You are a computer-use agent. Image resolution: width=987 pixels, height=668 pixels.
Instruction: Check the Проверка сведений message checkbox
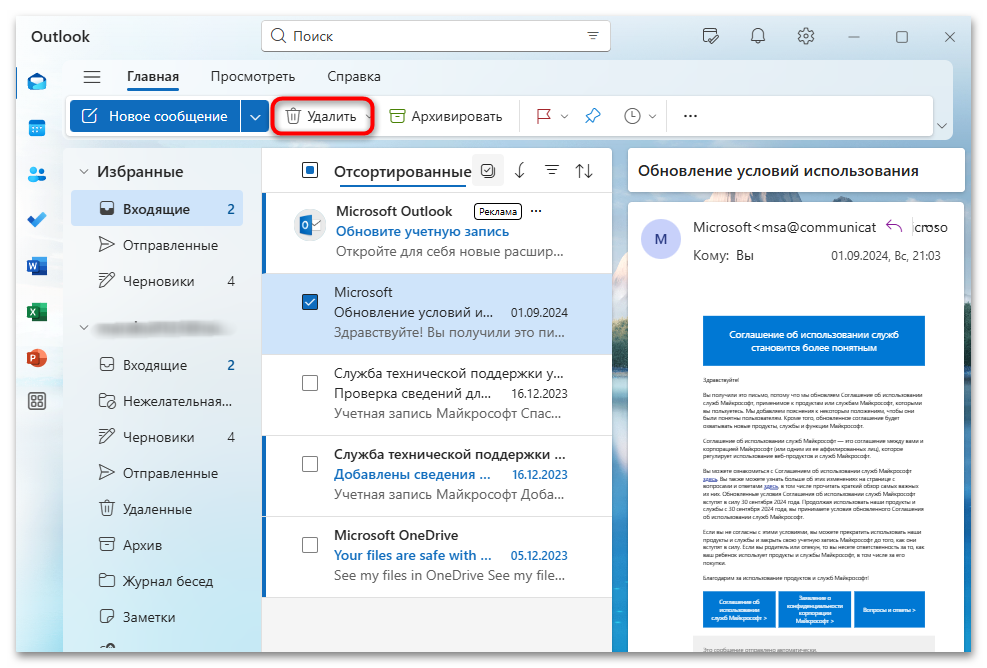click(310, 383)
